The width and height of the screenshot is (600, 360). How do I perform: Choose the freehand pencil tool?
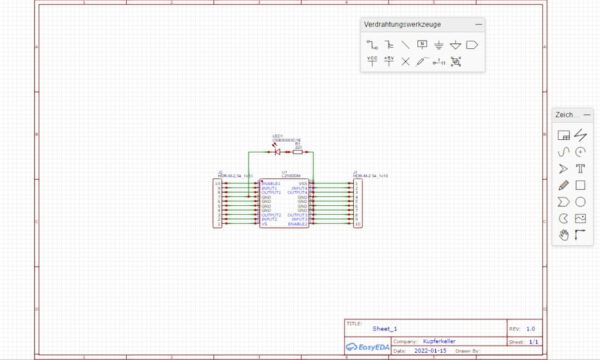coord(563,185)
